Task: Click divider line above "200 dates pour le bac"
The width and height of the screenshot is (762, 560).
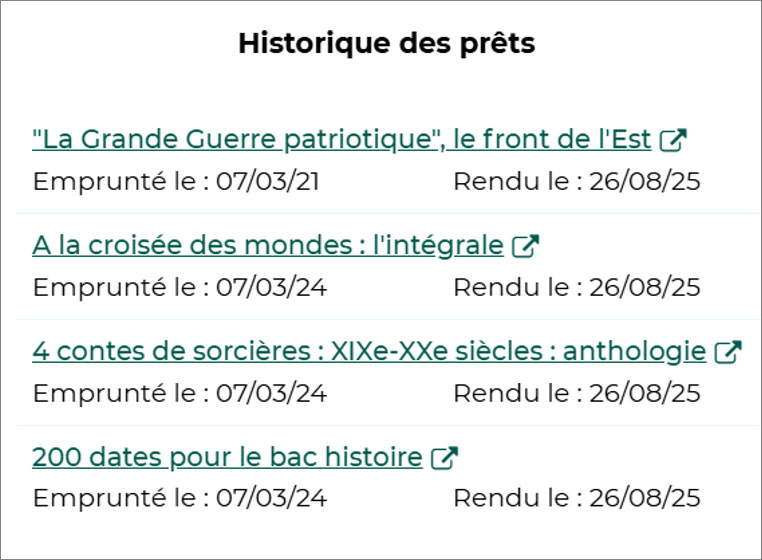Action: (x=388, y=425)
